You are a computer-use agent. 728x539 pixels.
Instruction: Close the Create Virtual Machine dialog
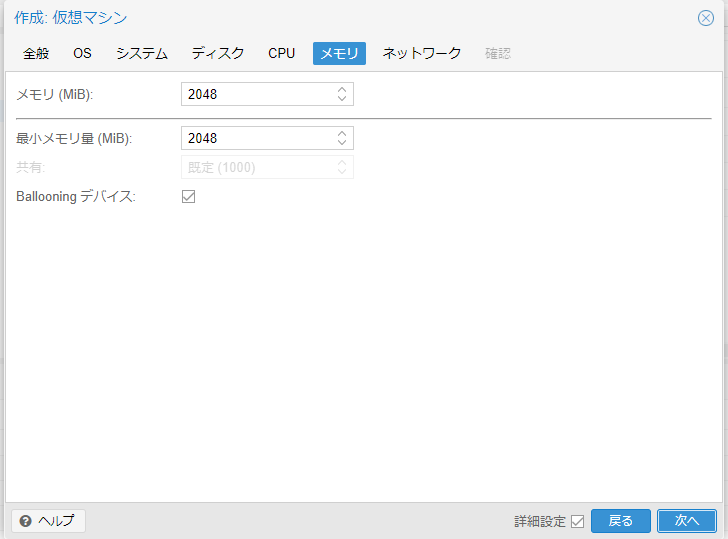(705, 18)
